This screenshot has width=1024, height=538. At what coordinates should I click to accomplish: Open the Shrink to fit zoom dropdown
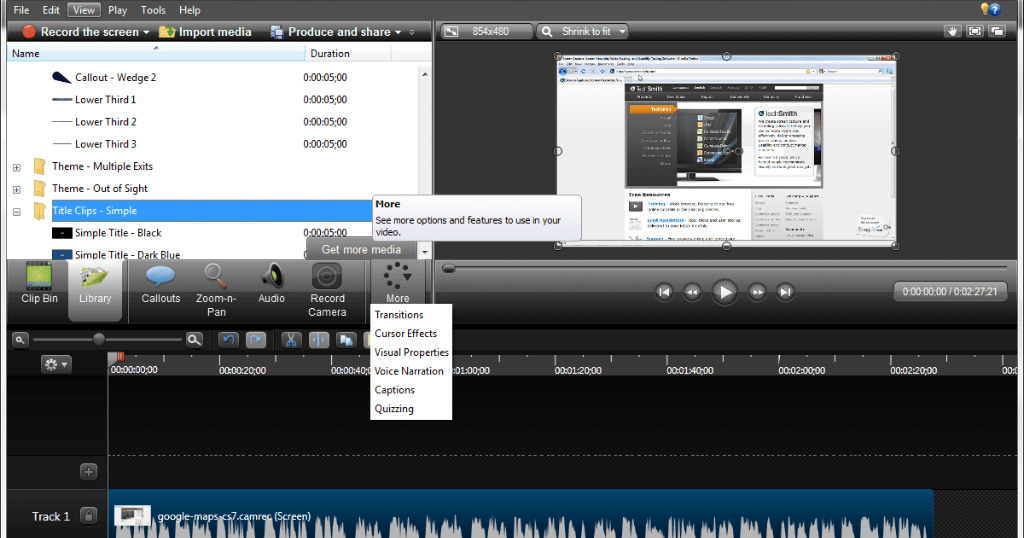click(x=583, y=31)
